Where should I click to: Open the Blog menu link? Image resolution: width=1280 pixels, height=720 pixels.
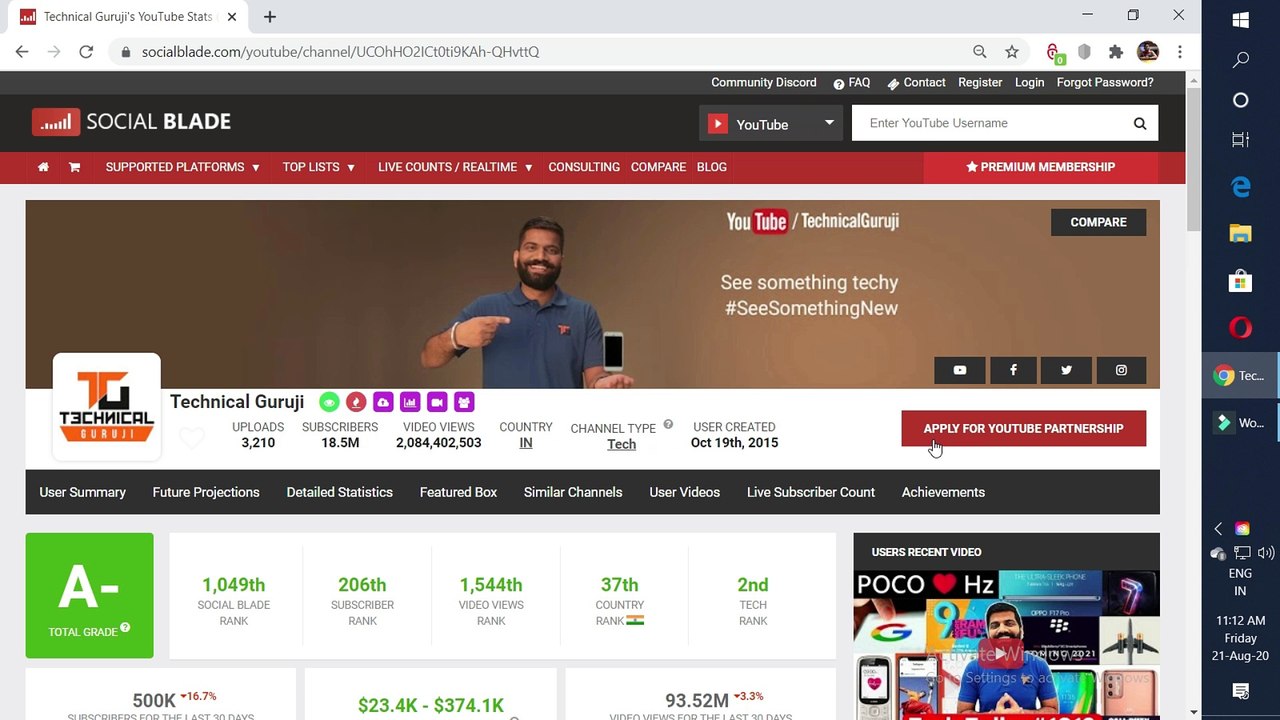(x=712, y=167)
